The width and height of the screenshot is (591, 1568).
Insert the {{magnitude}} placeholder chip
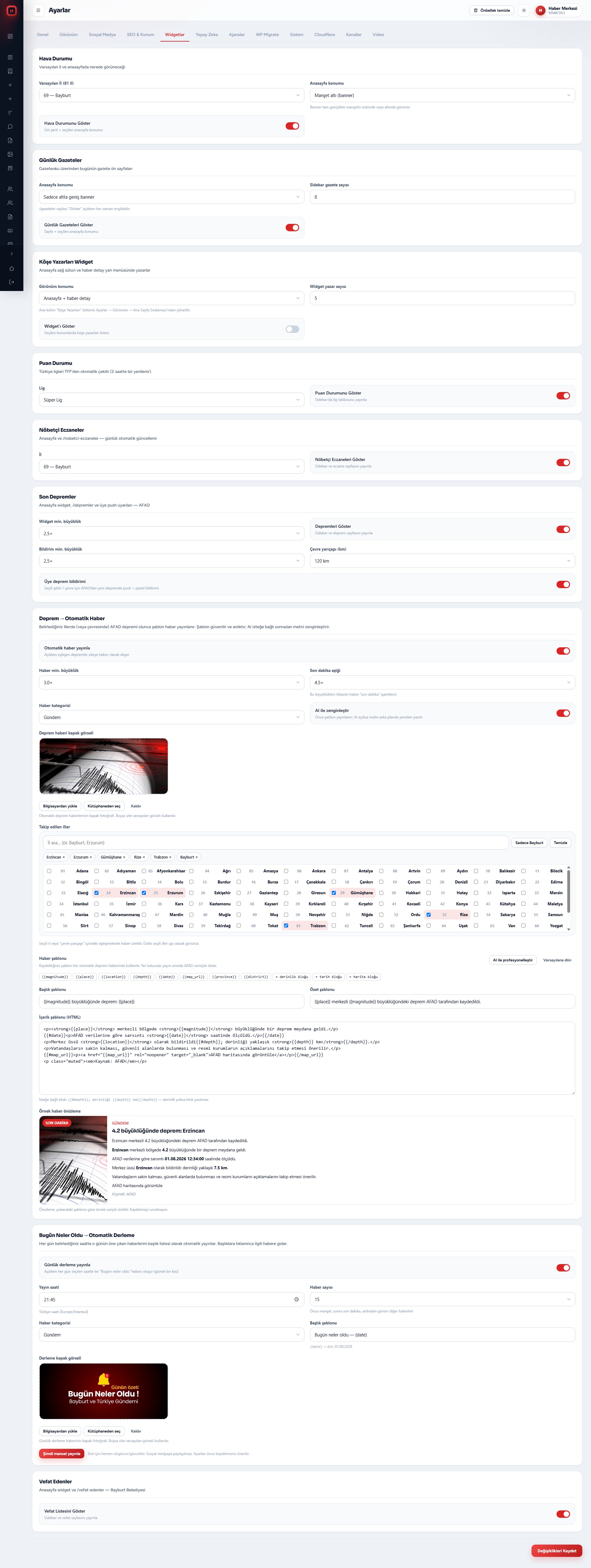click(x=55, y=977)
